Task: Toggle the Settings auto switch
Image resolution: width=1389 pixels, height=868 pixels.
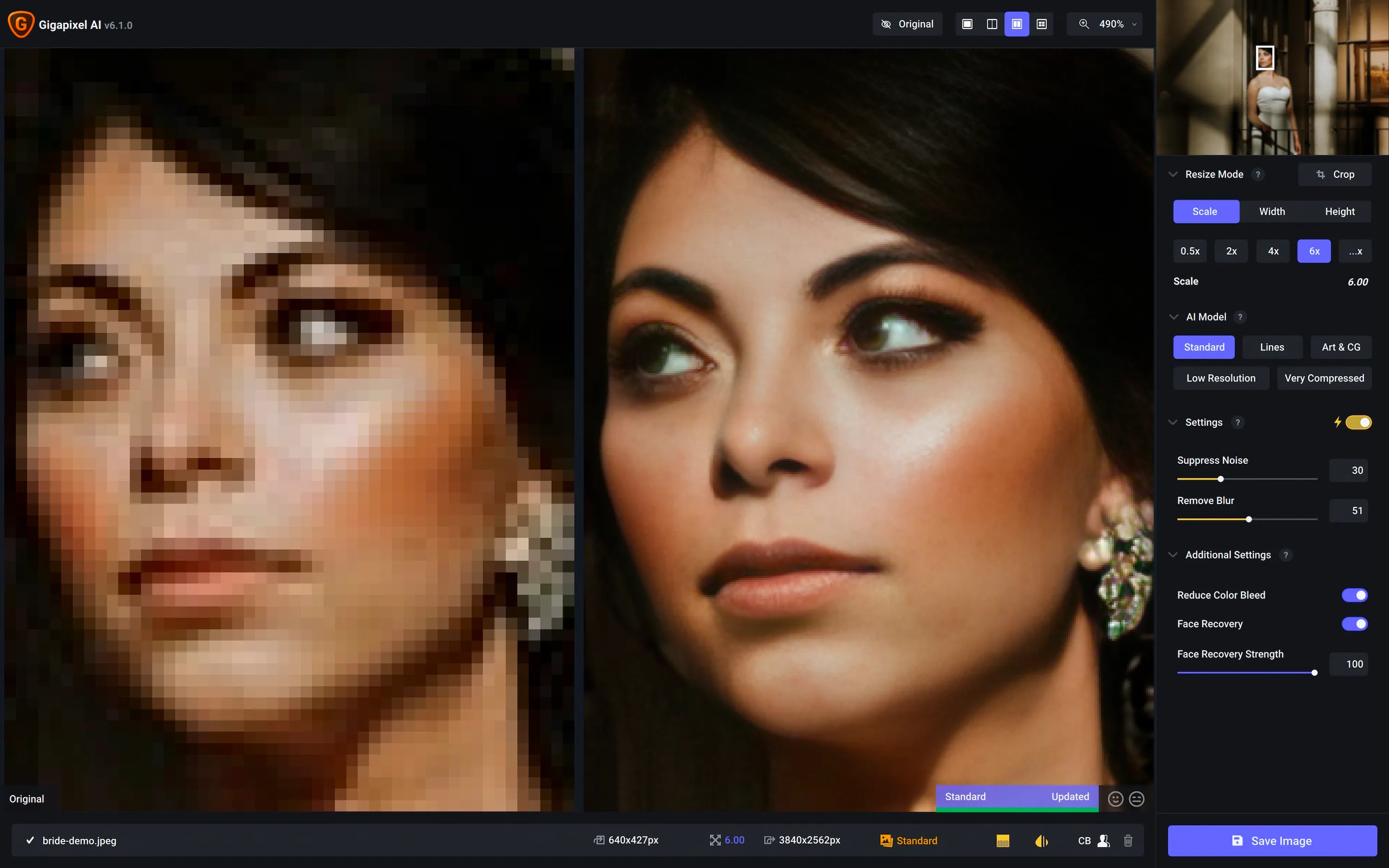Action: pos(1358,423)
